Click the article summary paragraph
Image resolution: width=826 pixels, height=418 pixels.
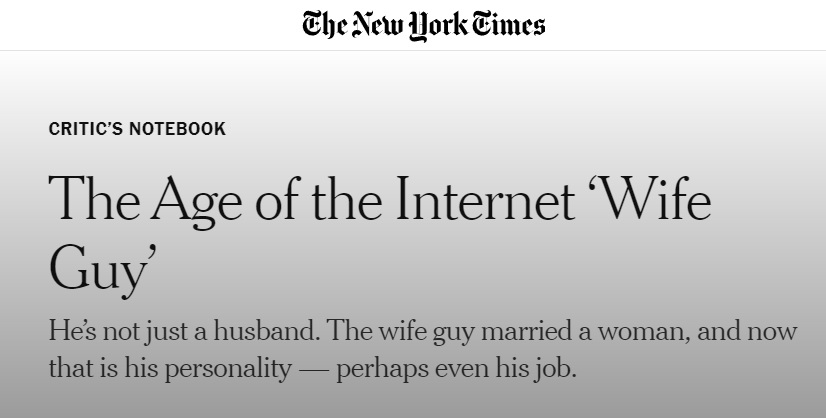[x=423, y=349]
